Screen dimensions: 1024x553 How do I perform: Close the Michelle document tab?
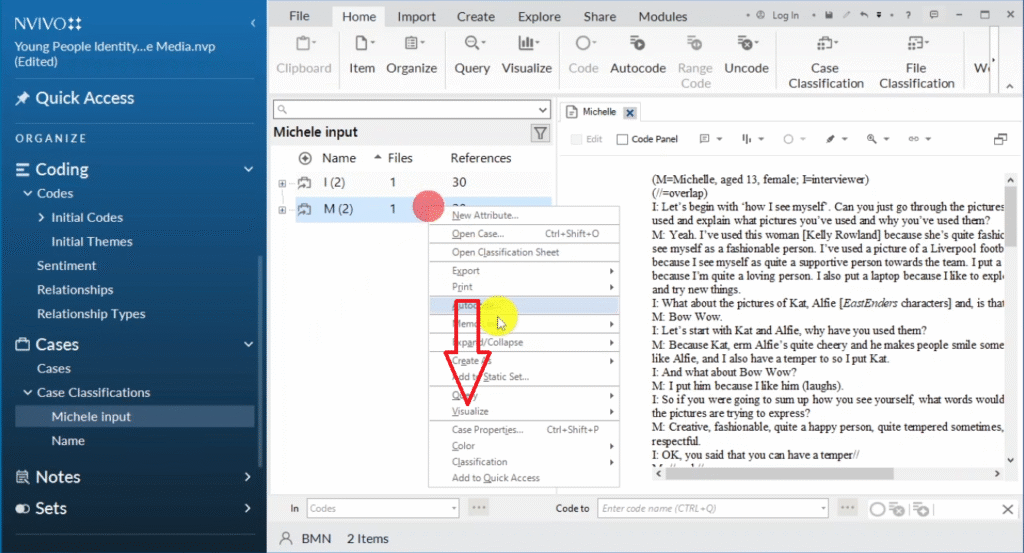coord(629,113)
